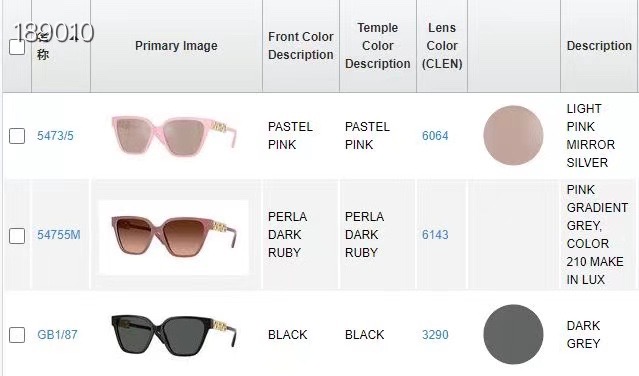Image resolution: width=639 pixels, height=376 pixels.
Task: Tick the checkbox for row GB1/87
Action: coord(17,335)
